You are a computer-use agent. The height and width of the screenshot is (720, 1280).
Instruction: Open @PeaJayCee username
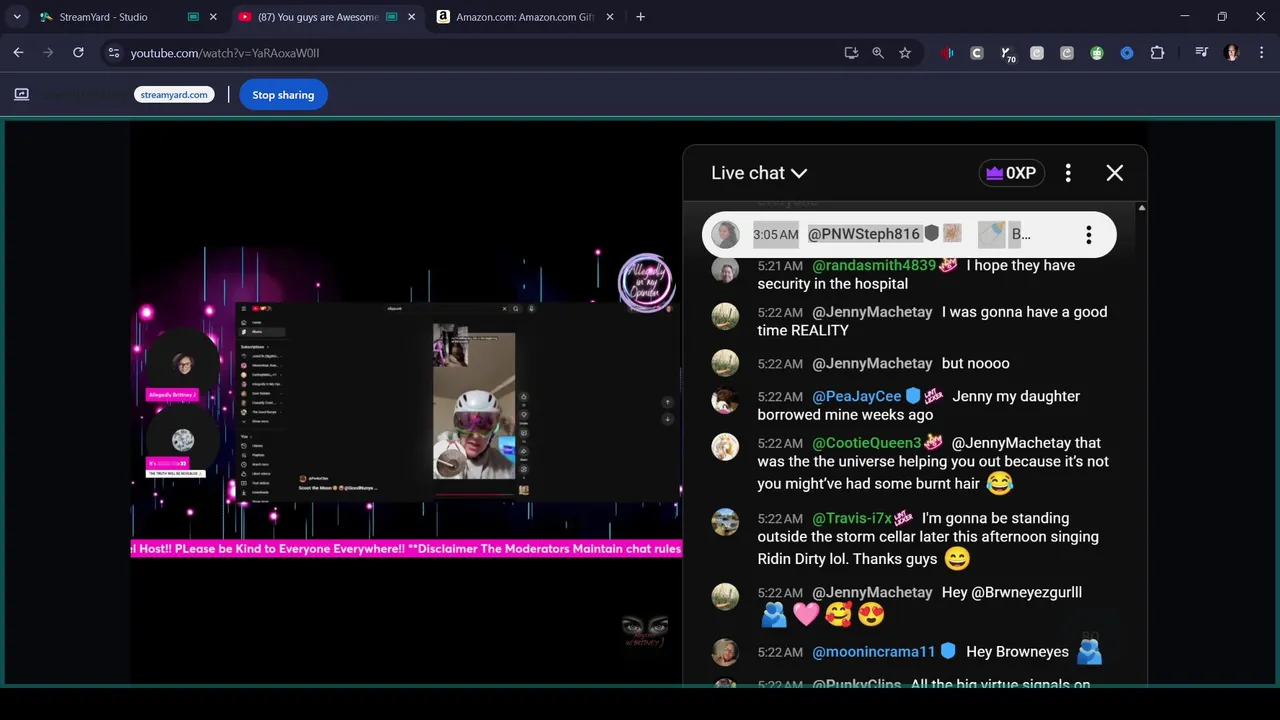[856, 396]
